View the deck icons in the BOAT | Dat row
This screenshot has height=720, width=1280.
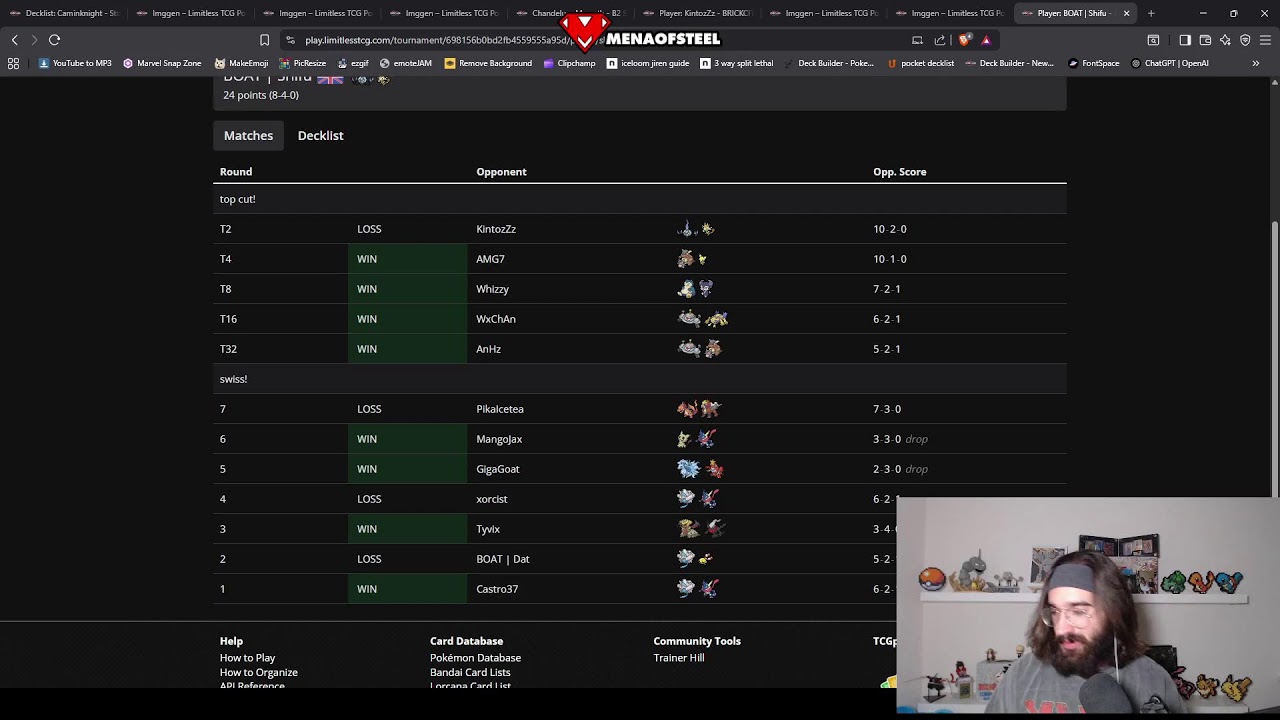click(x=695, y=559)
